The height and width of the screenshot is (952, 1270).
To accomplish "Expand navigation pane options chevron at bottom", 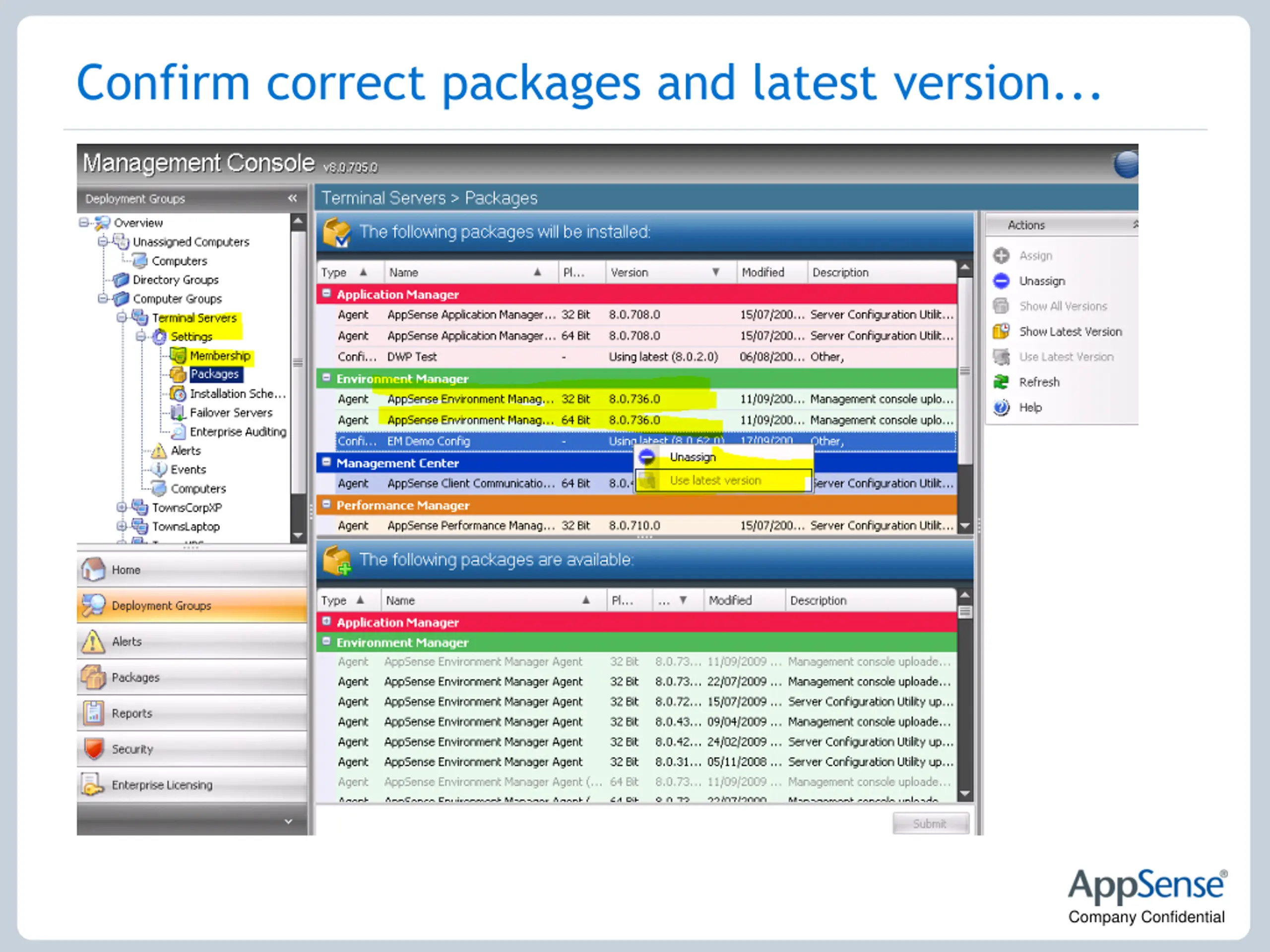I will click(288, 821).
